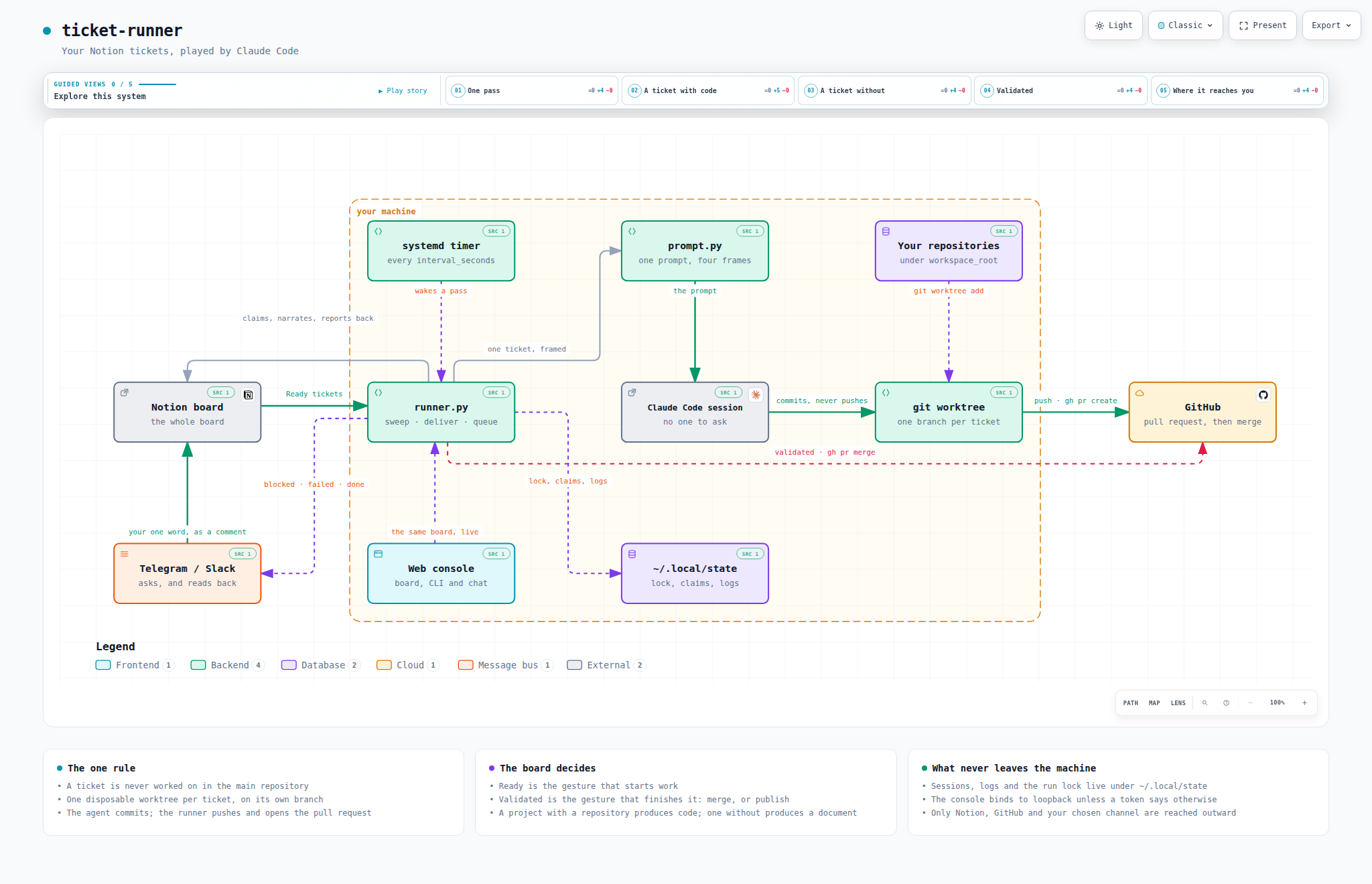1372x884 pixels.
Task: Click cloud icon on GitHub node
Action: pos(1140,392)
